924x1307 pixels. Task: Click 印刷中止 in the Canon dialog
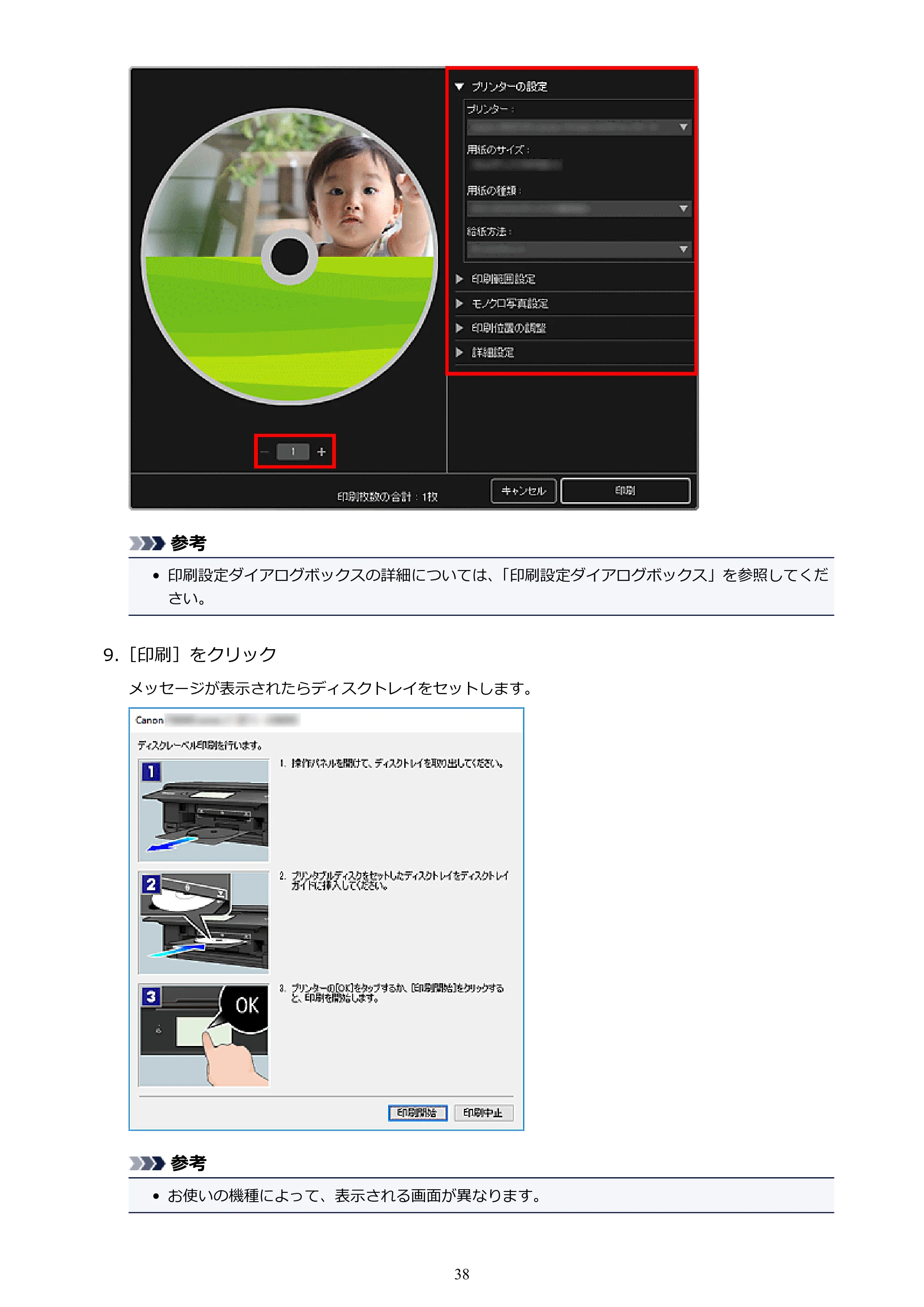click(x=483, y=1112)
